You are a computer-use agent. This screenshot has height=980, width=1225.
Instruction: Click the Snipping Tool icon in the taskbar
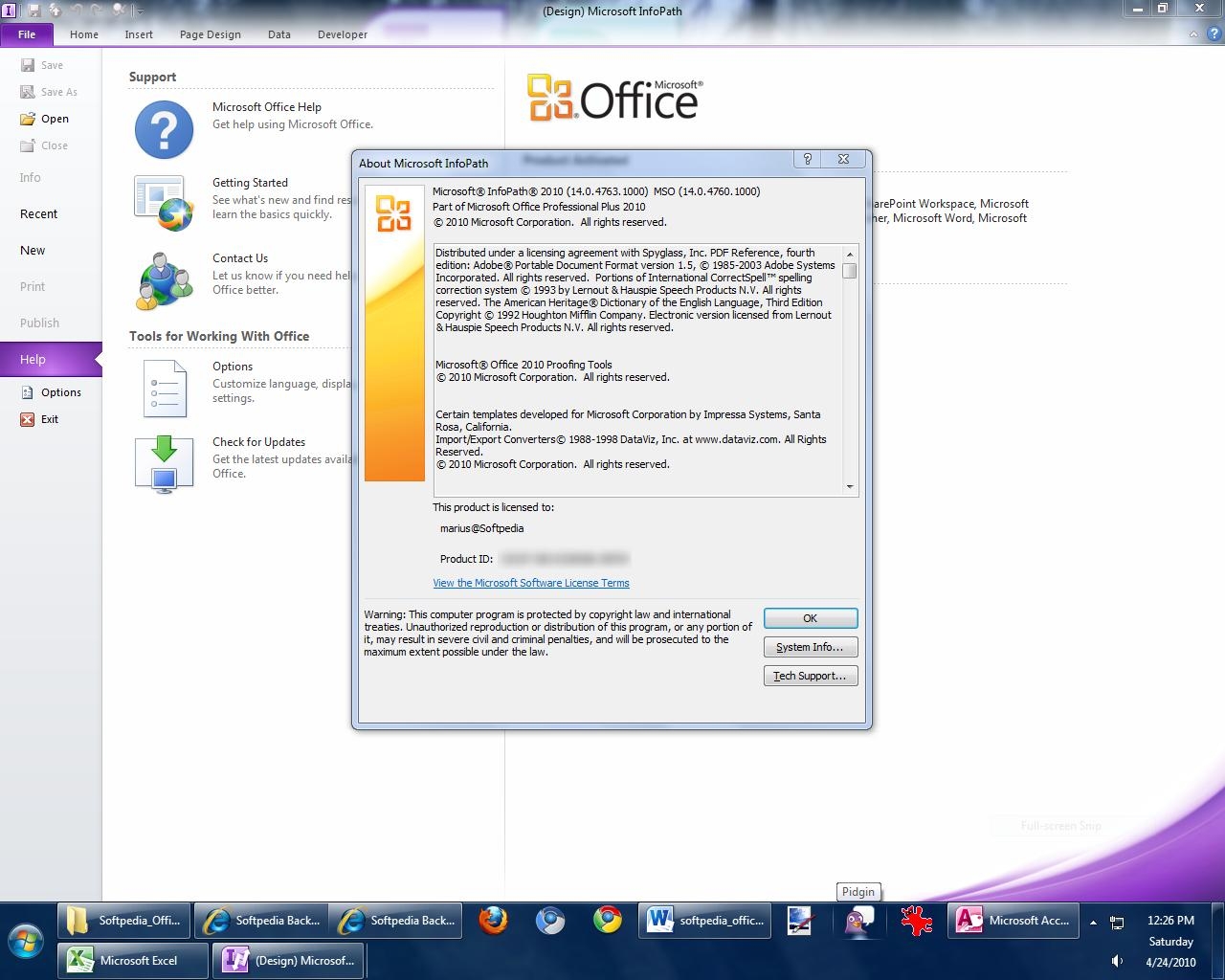coord(801,921)
